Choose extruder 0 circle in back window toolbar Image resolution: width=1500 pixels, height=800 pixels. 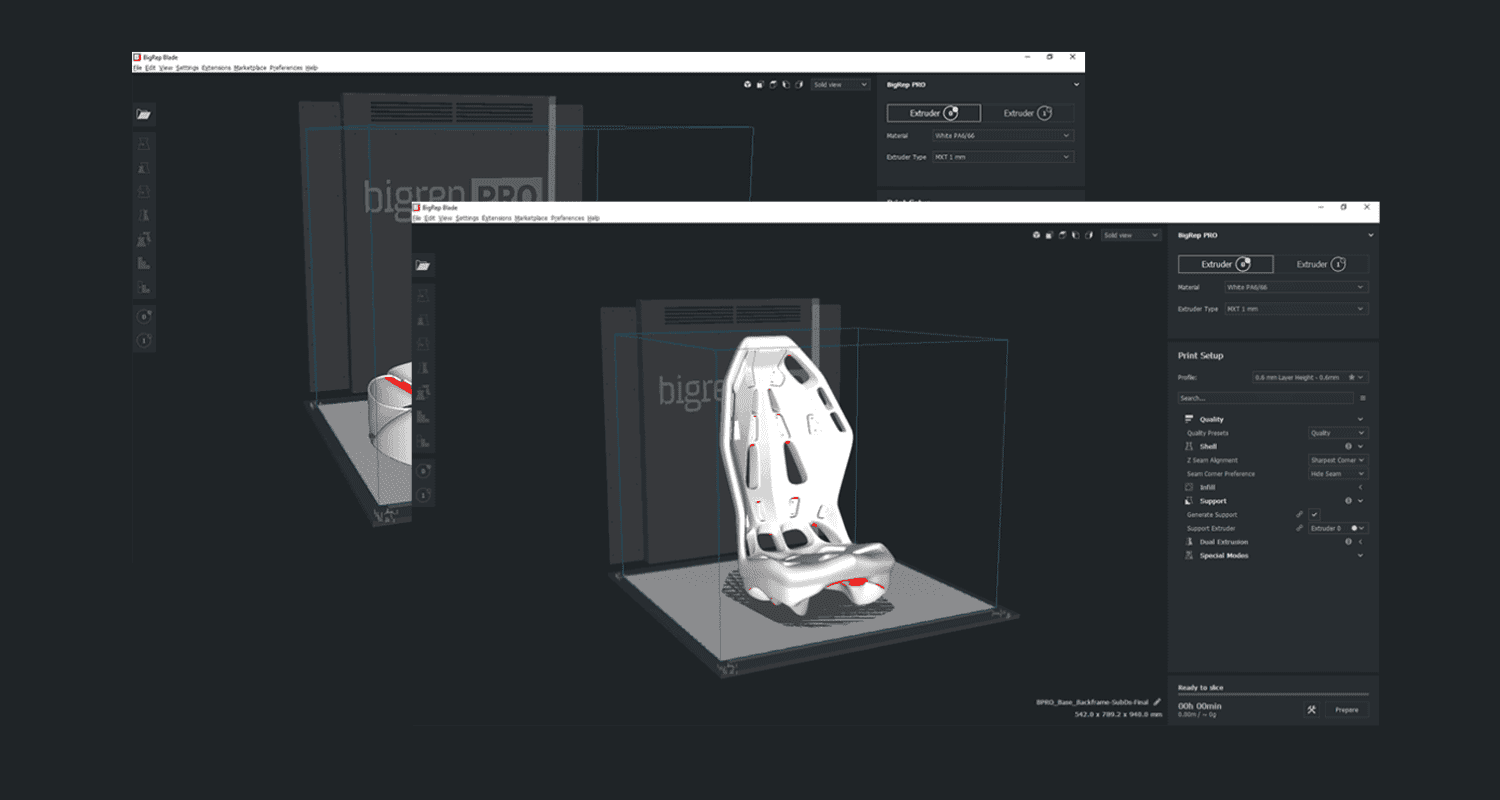144,317
